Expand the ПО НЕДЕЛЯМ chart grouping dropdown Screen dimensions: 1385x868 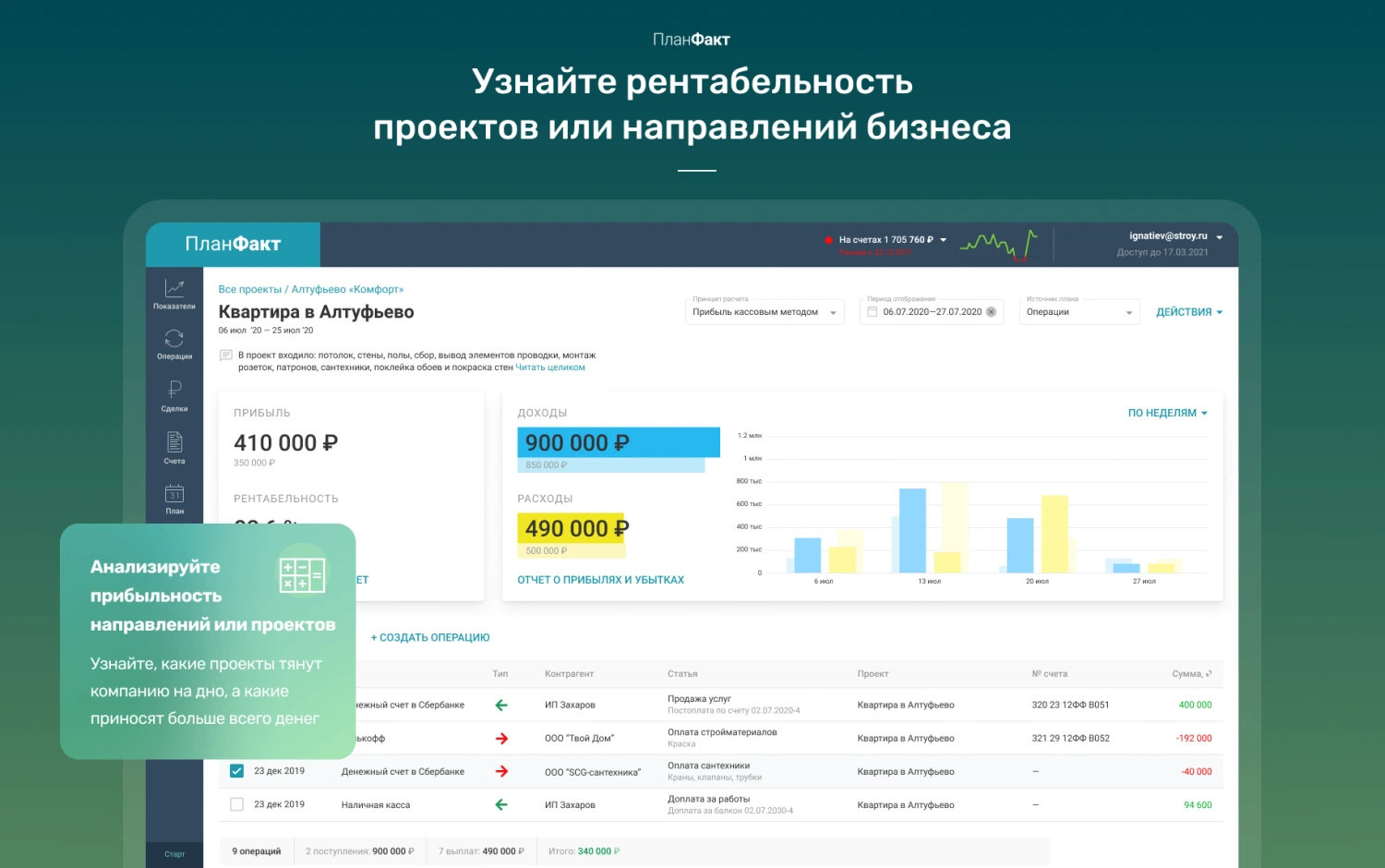[1167, 413]
